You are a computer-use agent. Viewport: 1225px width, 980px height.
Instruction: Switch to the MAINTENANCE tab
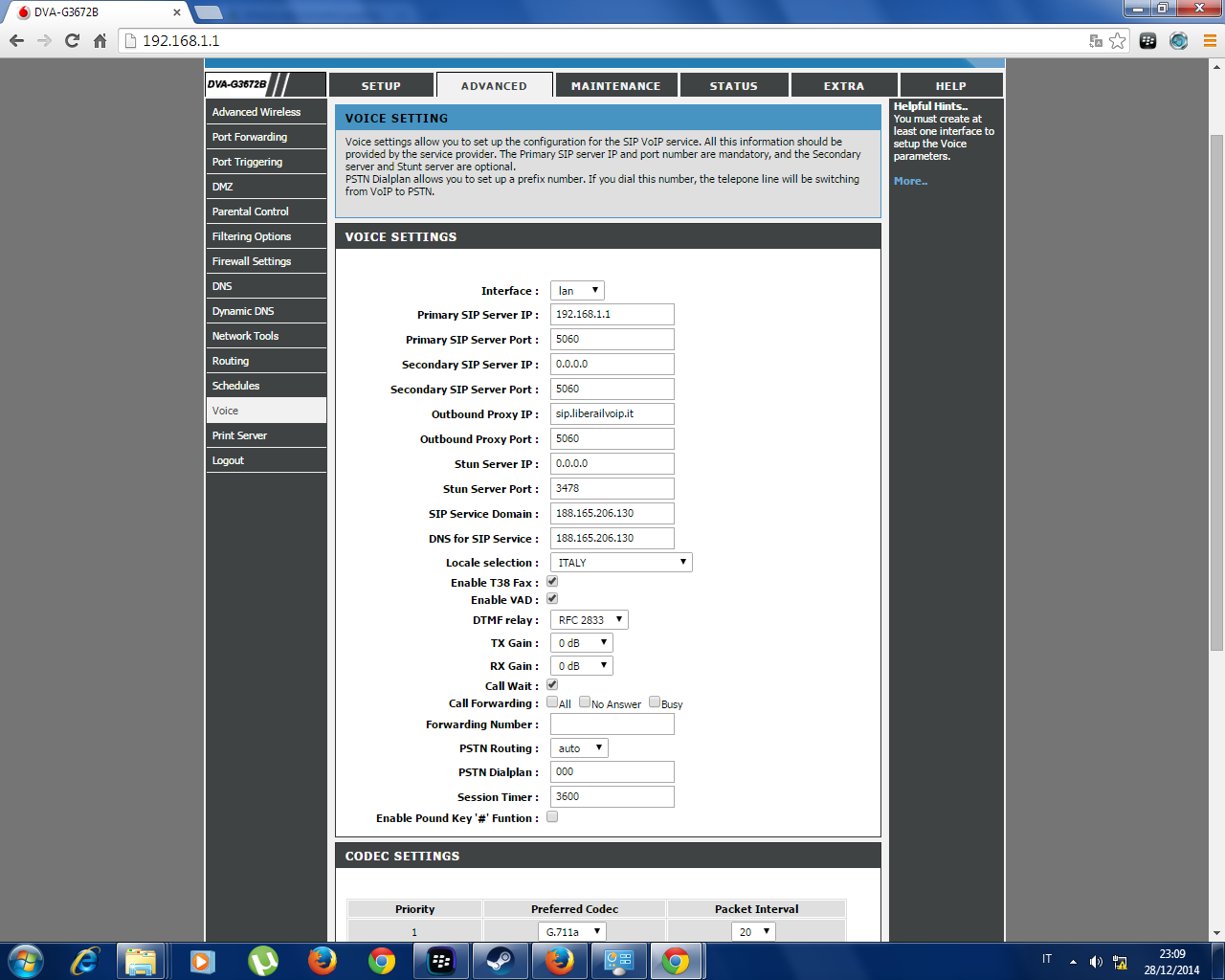coord(616,85)
